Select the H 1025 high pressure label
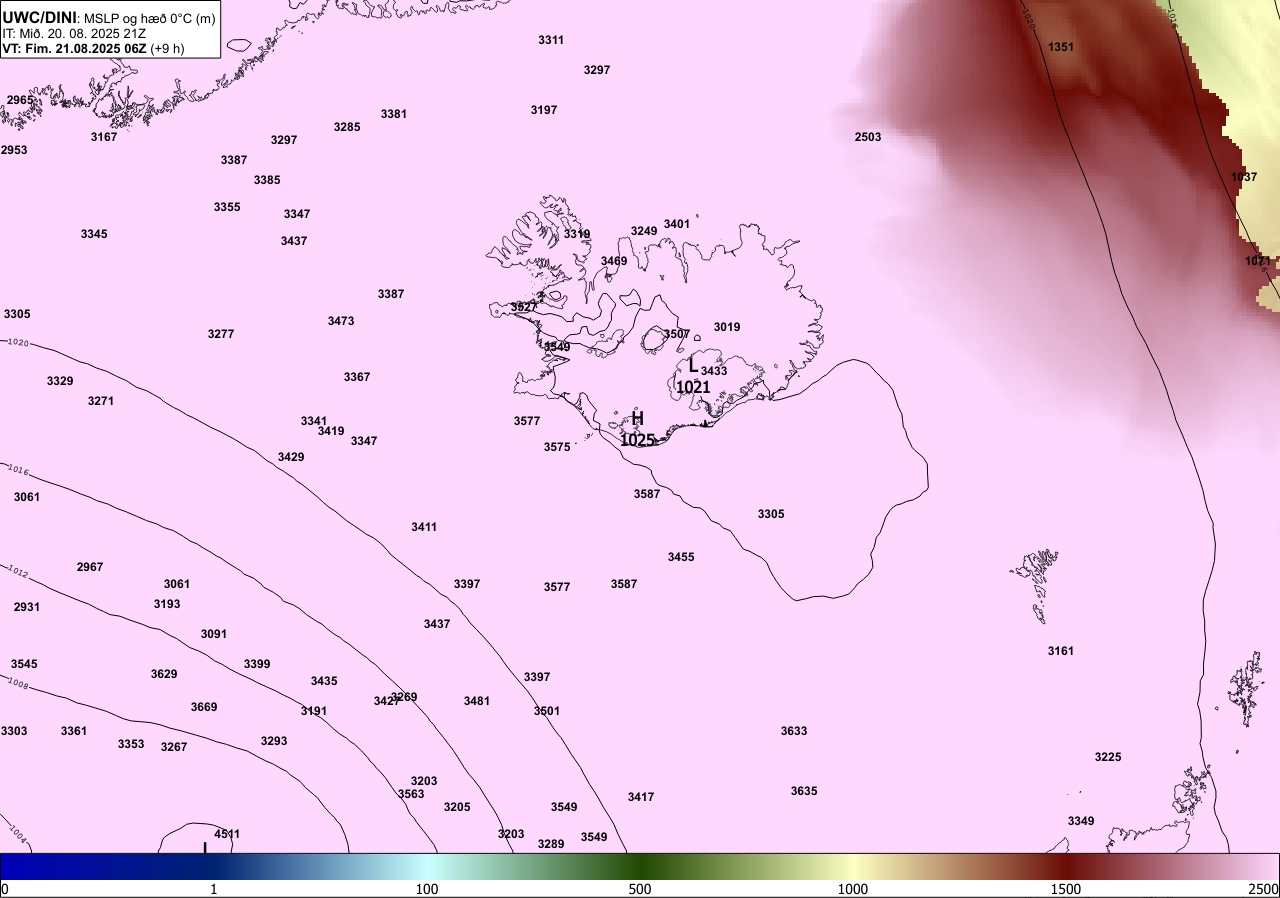 (x=637, y=429)
